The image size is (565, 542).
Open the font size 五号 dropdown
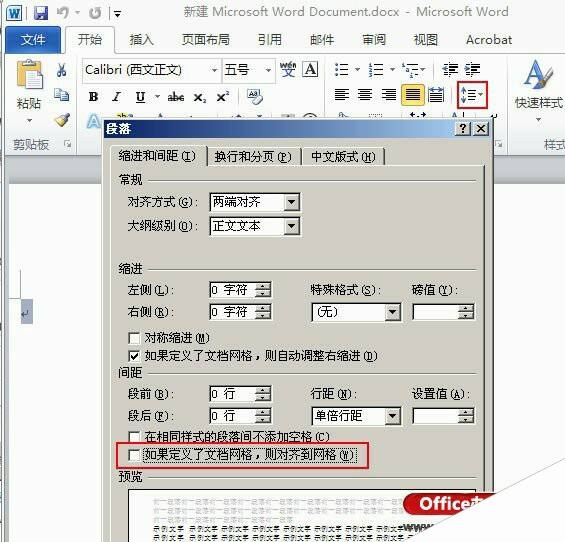tap(268, 70)
